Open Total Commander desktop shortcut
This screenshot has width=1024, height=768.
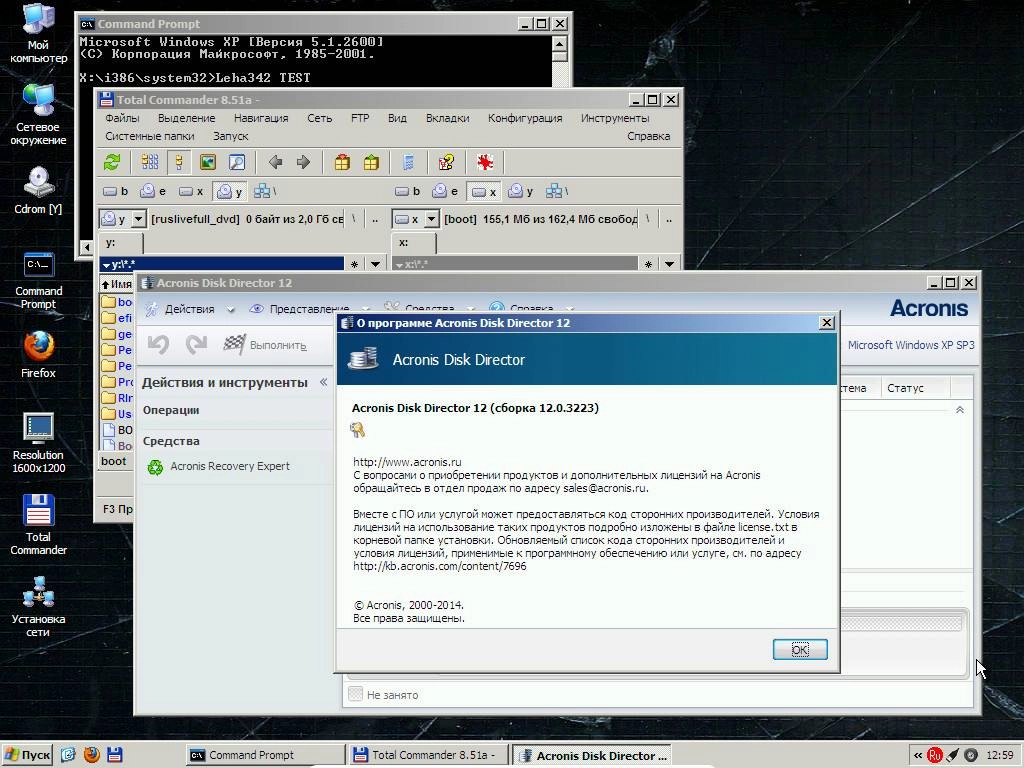[x=39, y=524]
